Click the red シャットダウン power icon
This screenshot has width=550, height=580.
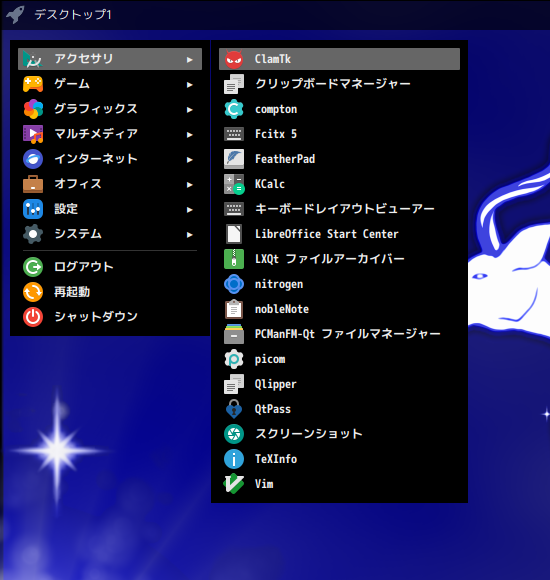click(x=33, y=317)
